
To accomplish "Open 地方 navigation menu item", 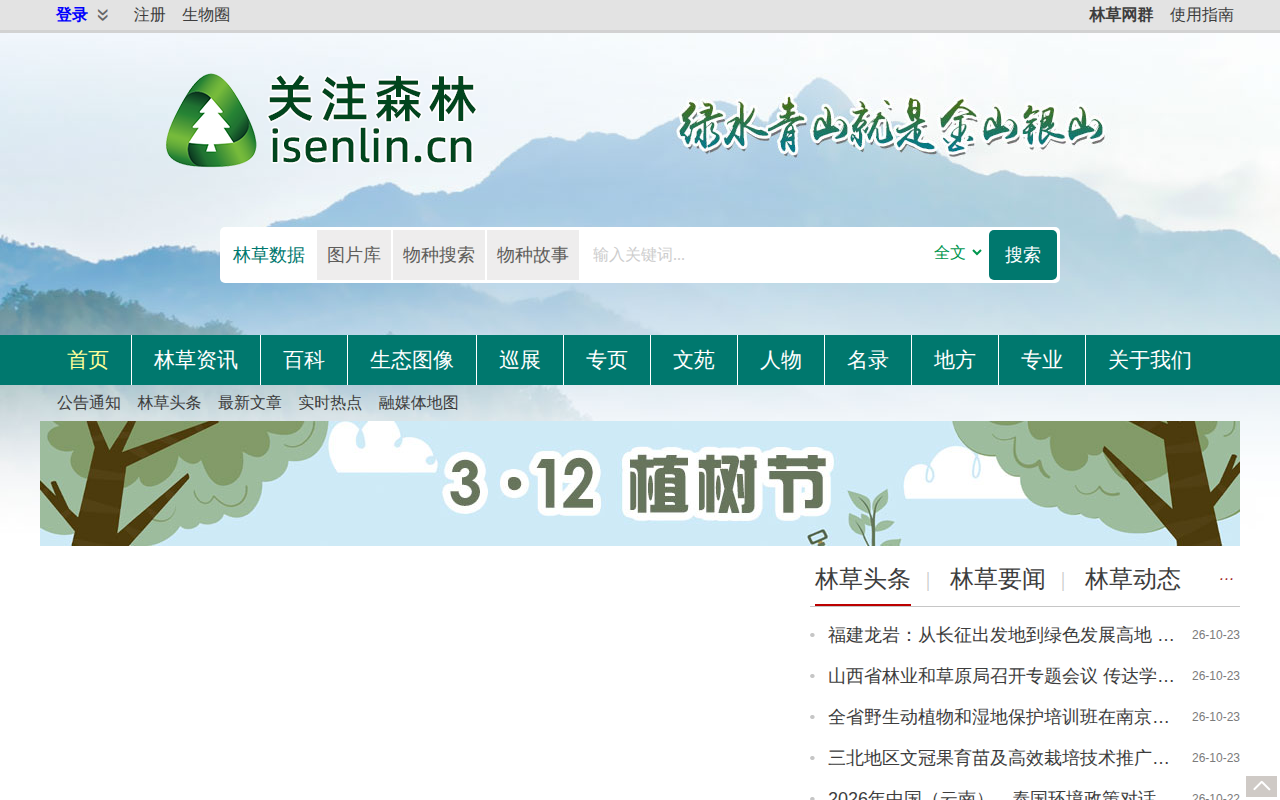I will tap(955, 360).
